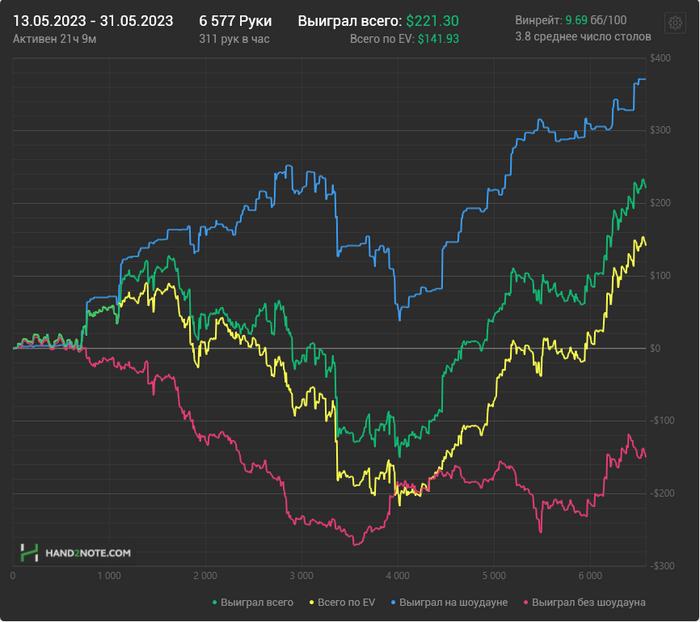Click the winrate value 9.69 бб/100

pyautogui.click(x=596, y=20)
